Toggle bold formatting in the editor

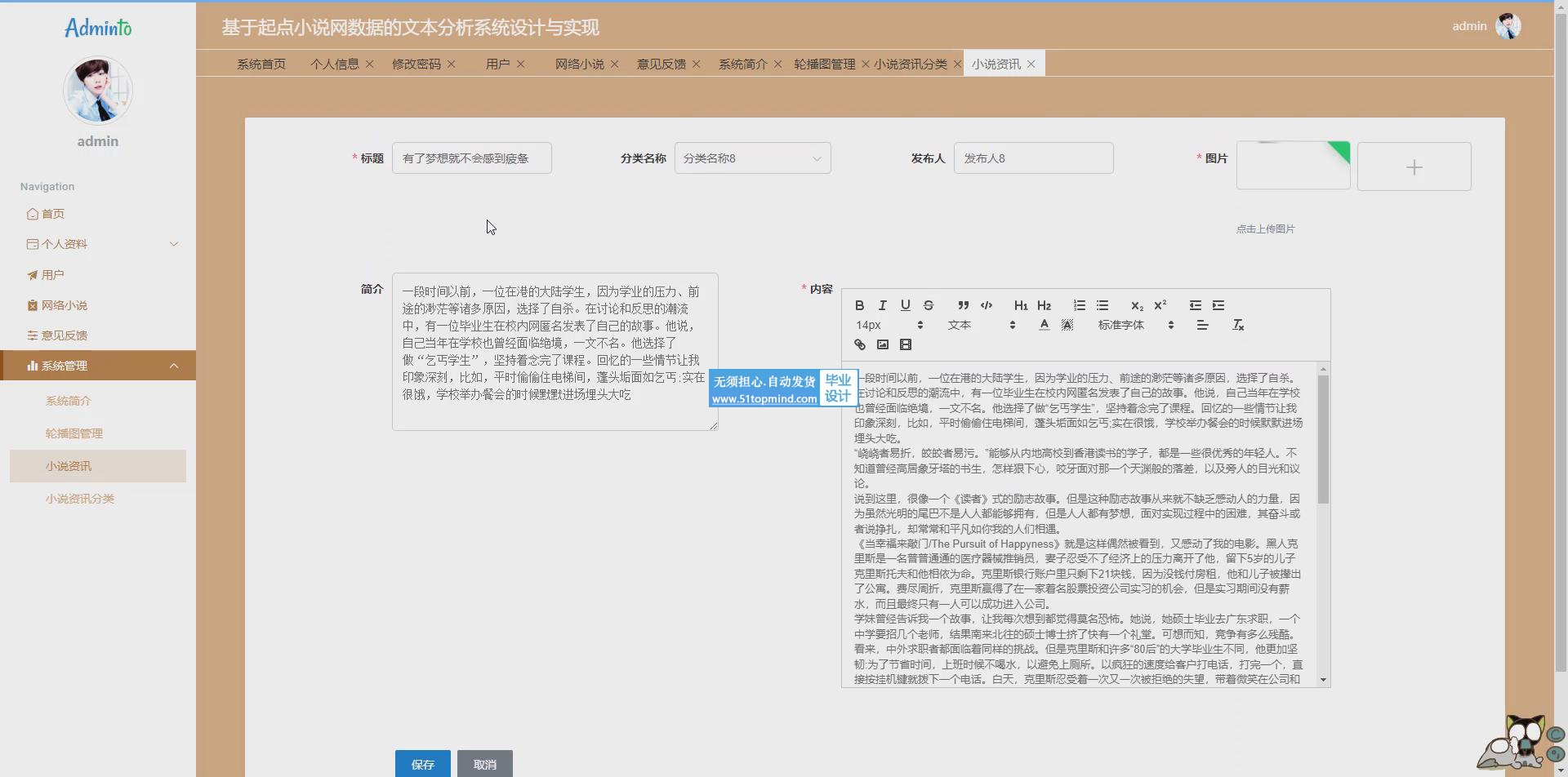tap(859, 305)
